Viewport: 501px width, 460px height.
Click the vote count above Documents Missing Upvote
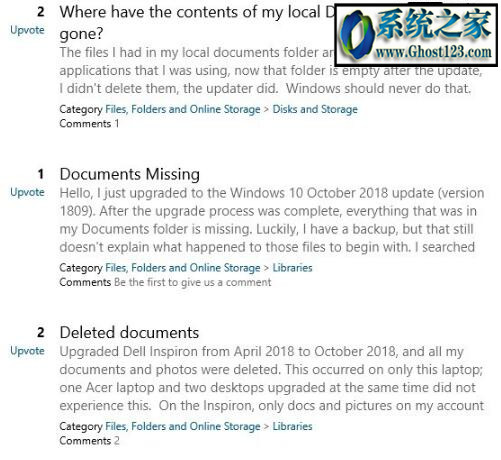point(41,174)
